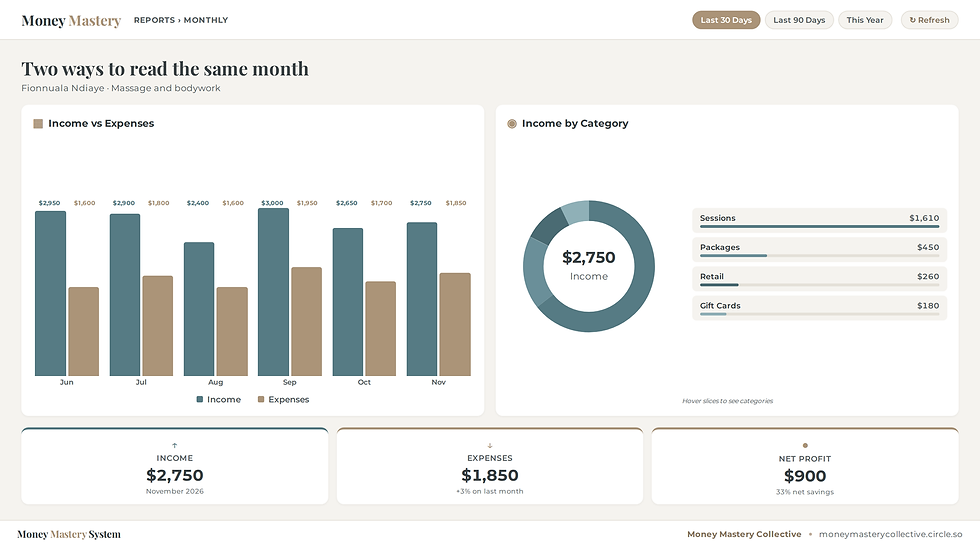Select the July expenses bar
The height and width of the screenshot is (547, 980).
pos(158,326)
